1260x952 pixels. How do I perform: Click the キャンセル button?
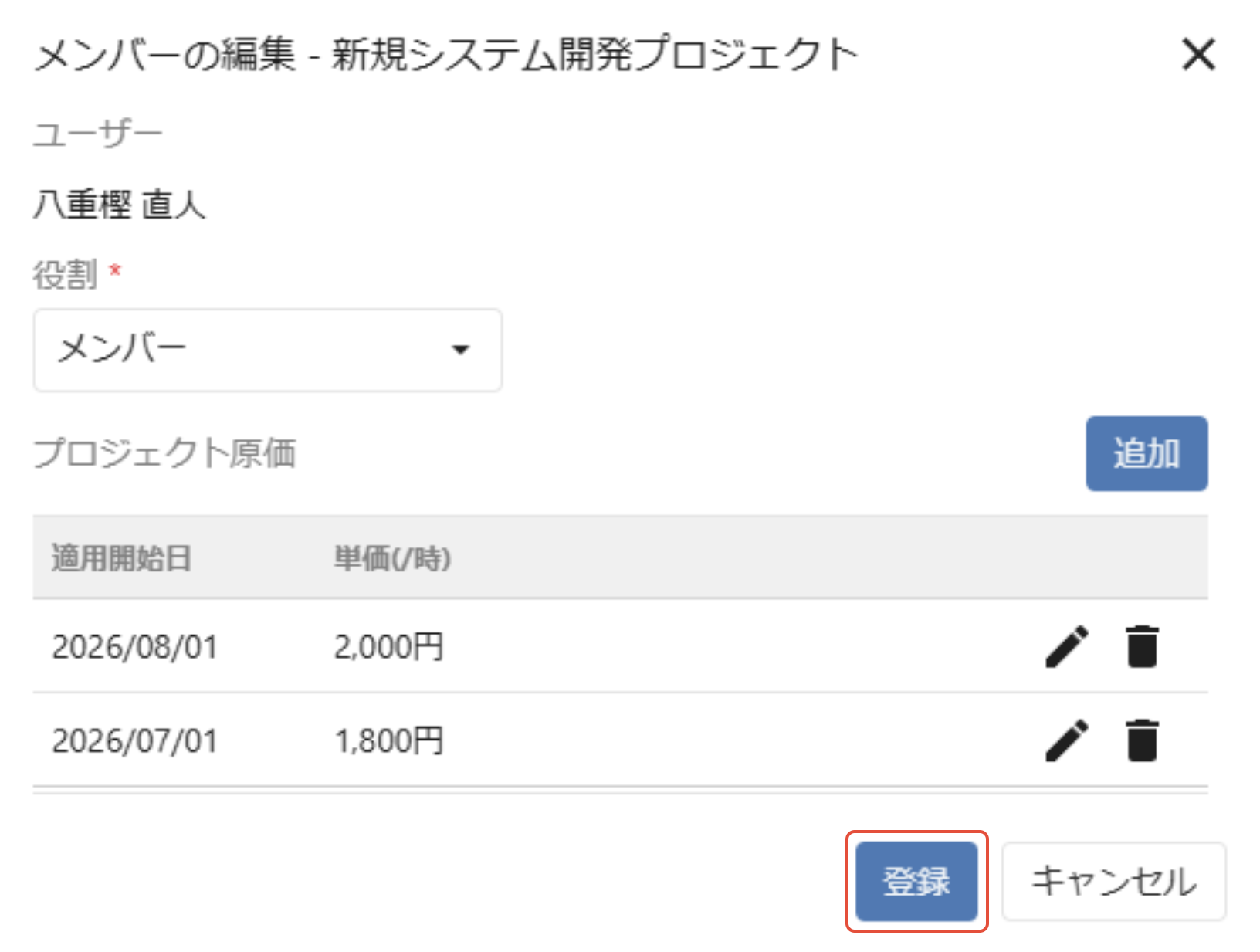point(1113,881)
